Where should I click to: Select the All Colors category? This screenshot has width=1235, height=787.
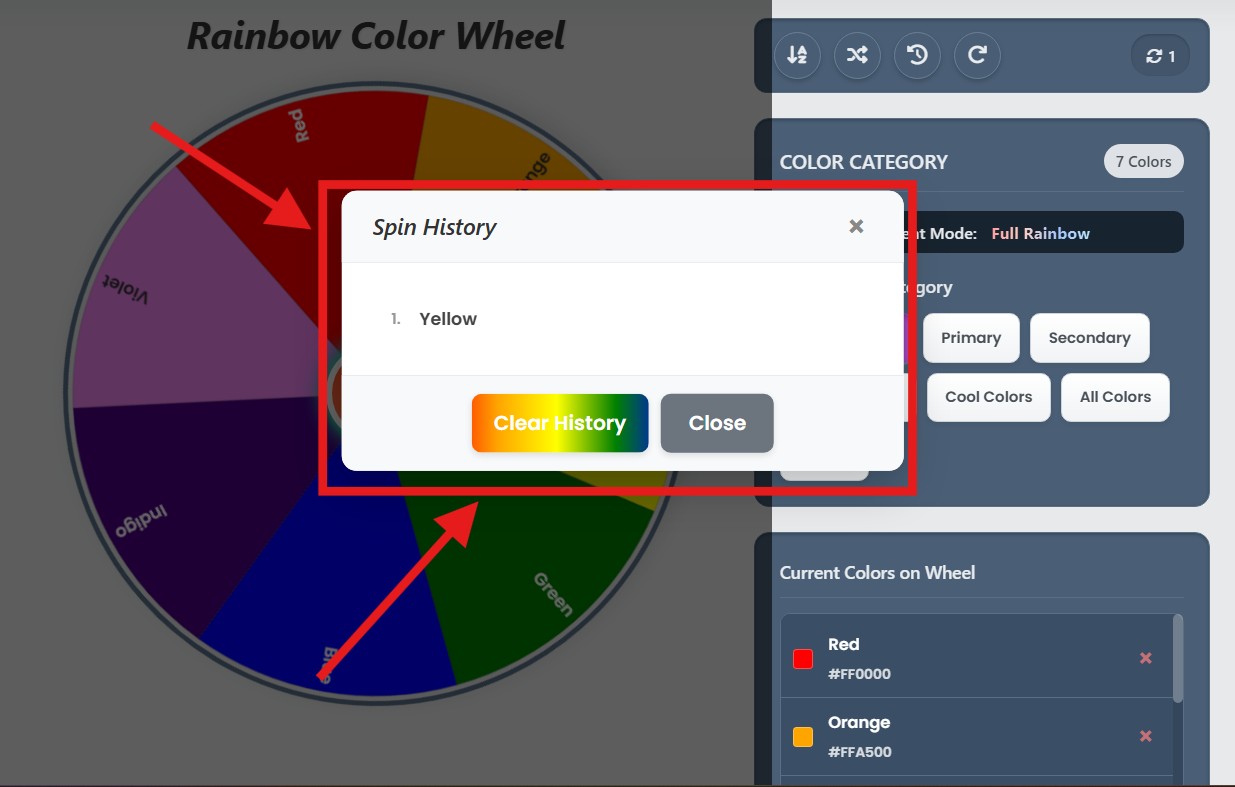(1115, 397)
